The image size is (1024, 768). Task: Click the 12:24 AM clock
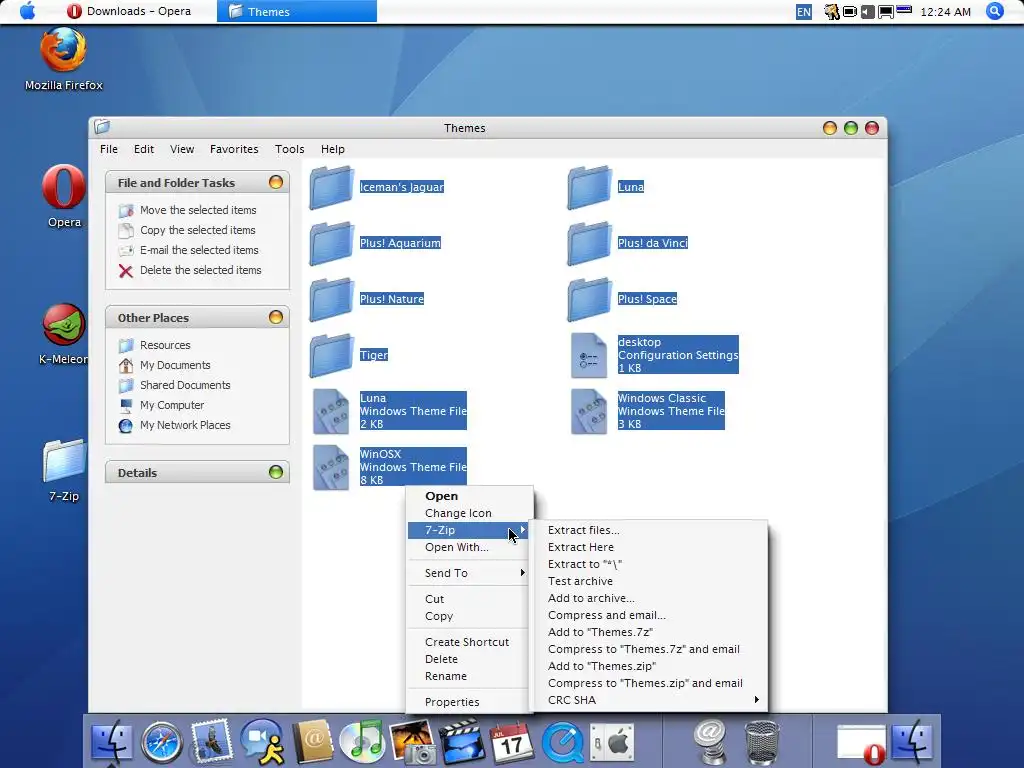click(945, 12)
